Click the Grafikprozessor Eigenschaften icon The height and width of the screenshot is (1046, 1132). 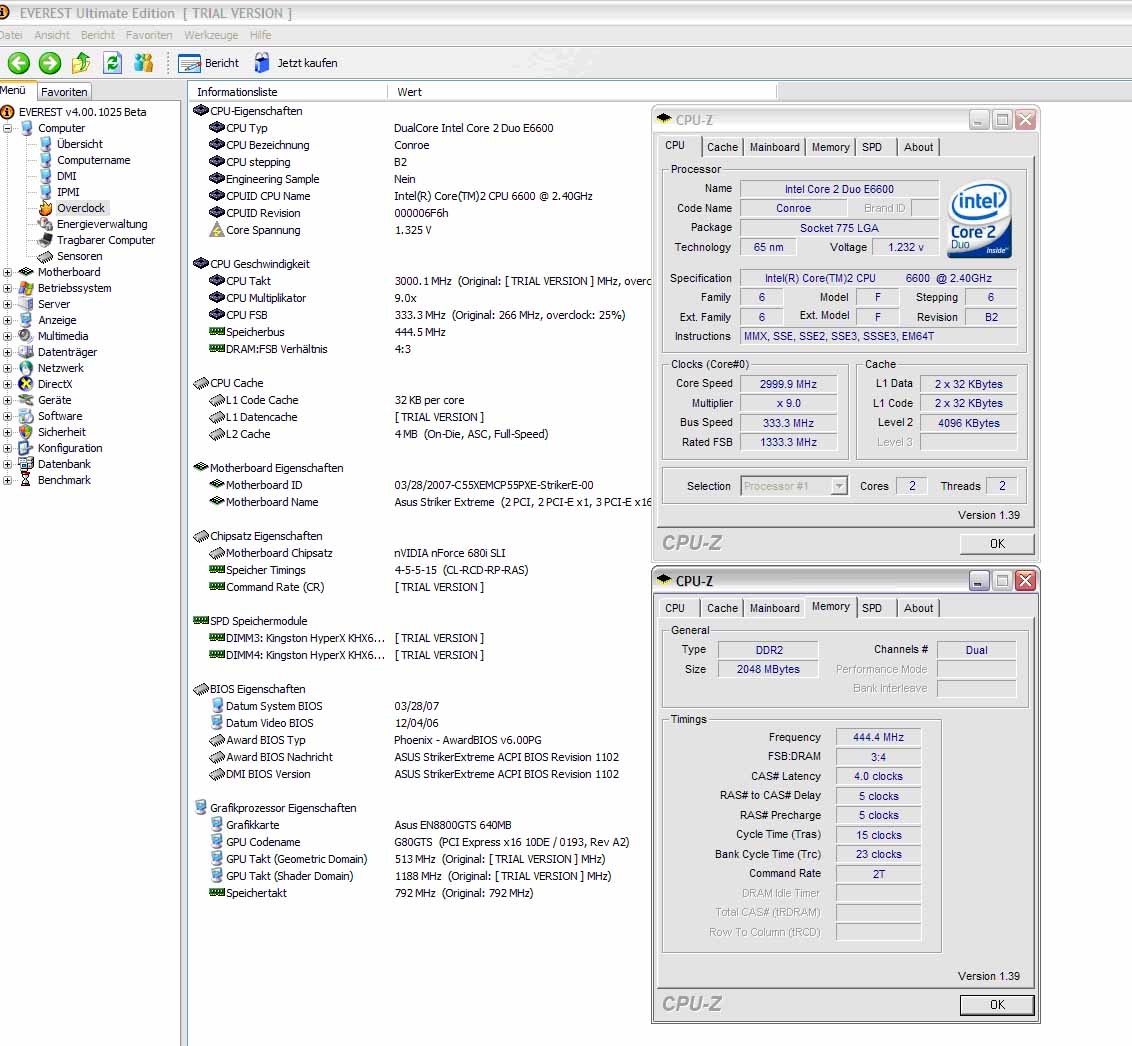pyautogui.click(x=201, y=807)
